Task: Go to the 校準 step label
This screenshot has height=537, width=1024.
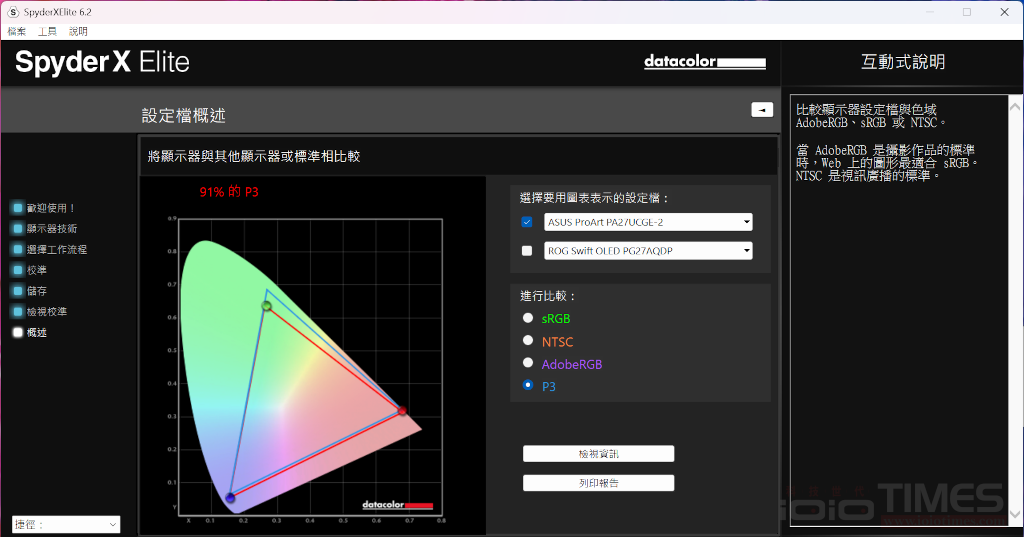Action: tap(37, 270)
